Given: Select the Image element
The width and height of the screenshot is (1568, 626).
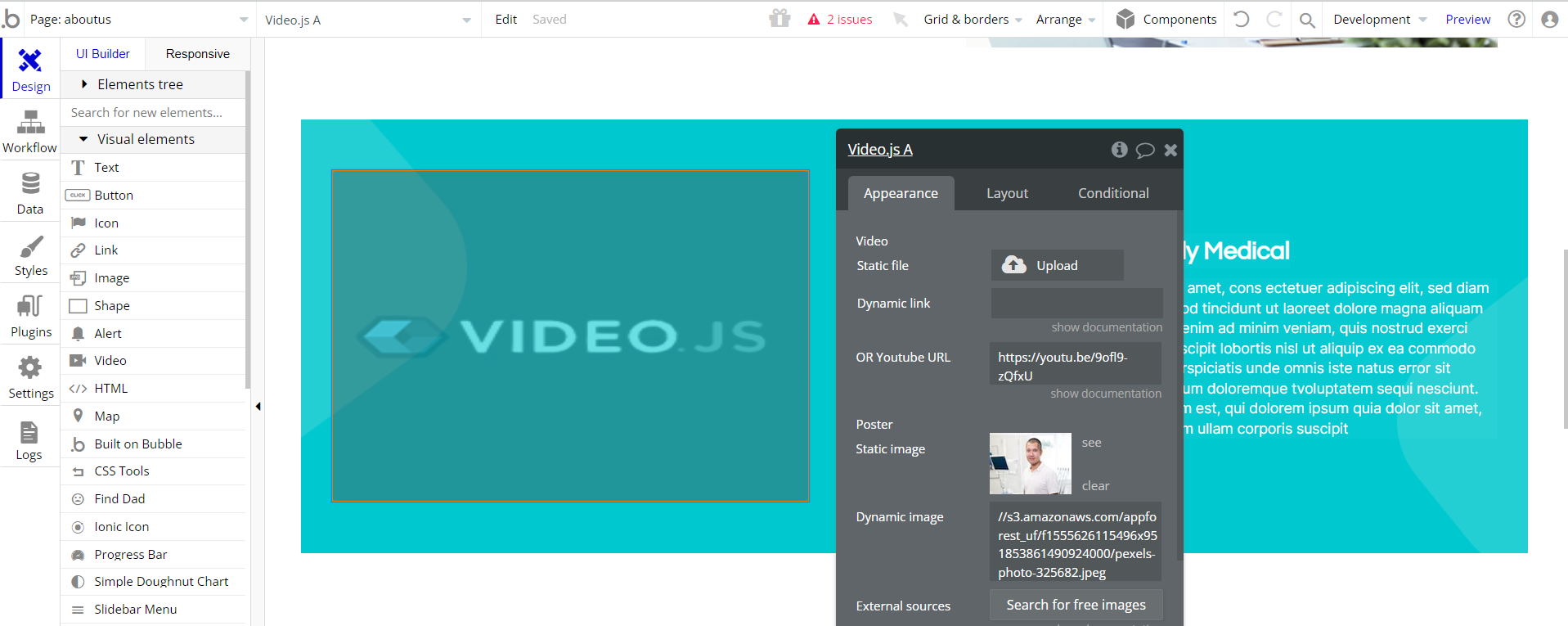Looking at the screenshot, I should click(154, 278).
